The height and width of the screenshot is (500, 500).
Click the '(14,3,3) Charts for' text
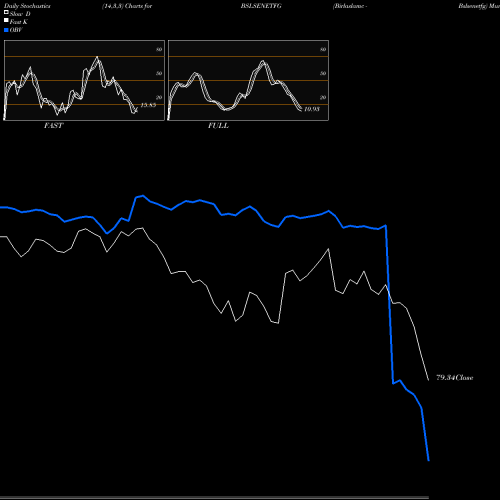(127, 6)
